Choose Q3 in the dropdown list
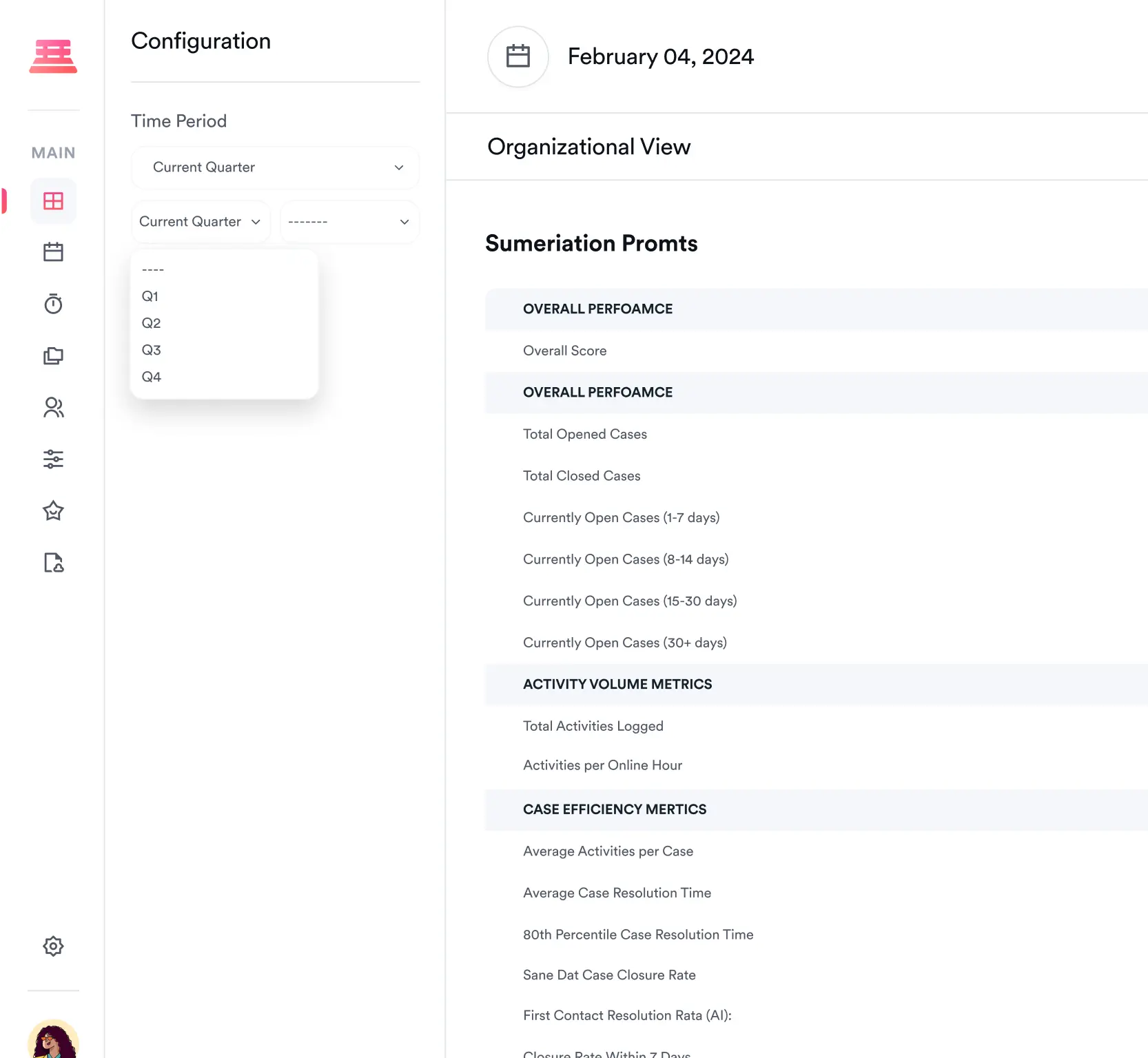The height and width of the screenshot is (1058, 1148). (x=152, y=350)
